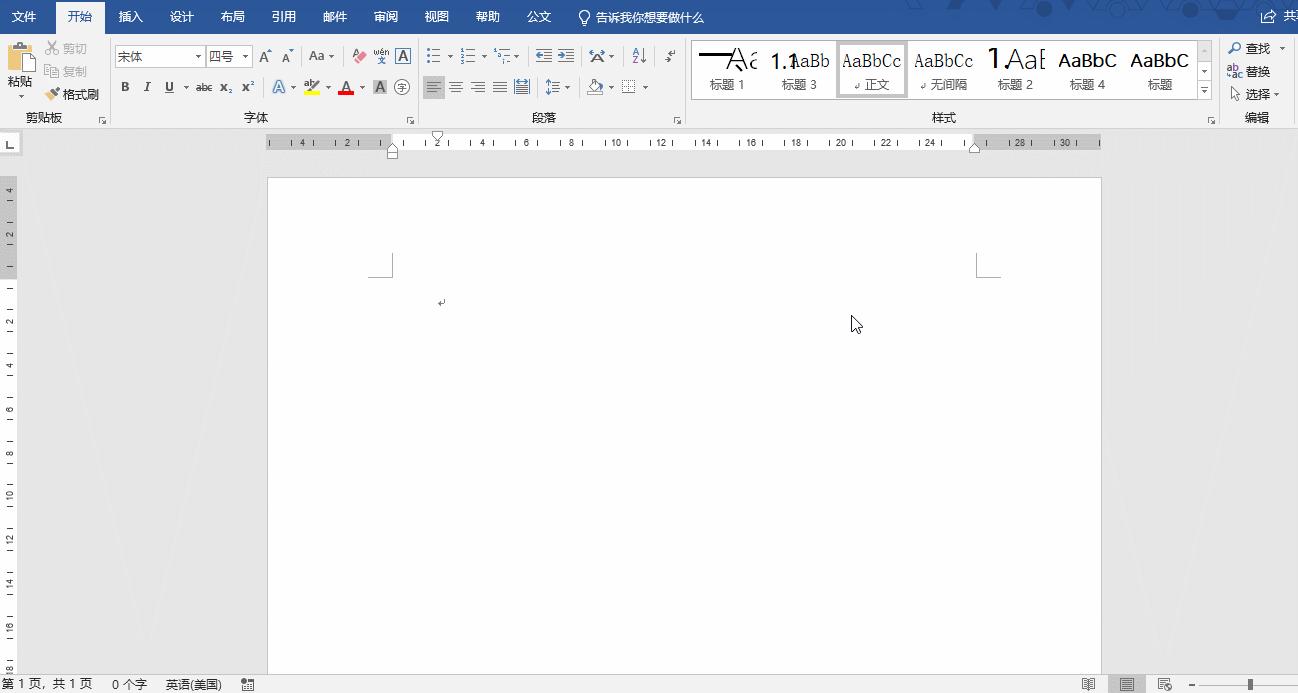Click the word count area in status bar
The width and height of the screenshot is (1298, 693).
point(128,684)
